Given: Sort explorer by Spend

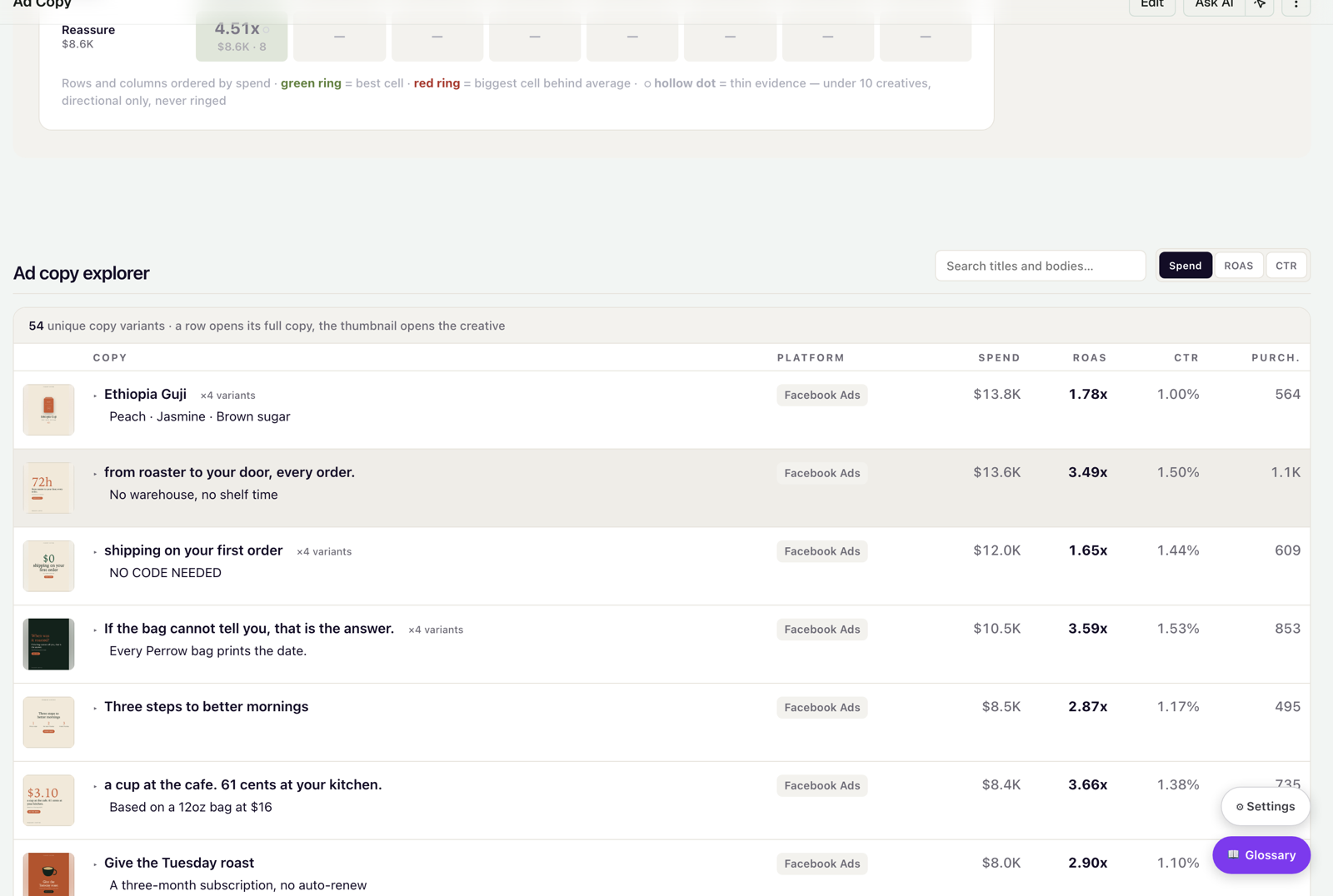Looking at the screenshot, I should (1185, 266).
